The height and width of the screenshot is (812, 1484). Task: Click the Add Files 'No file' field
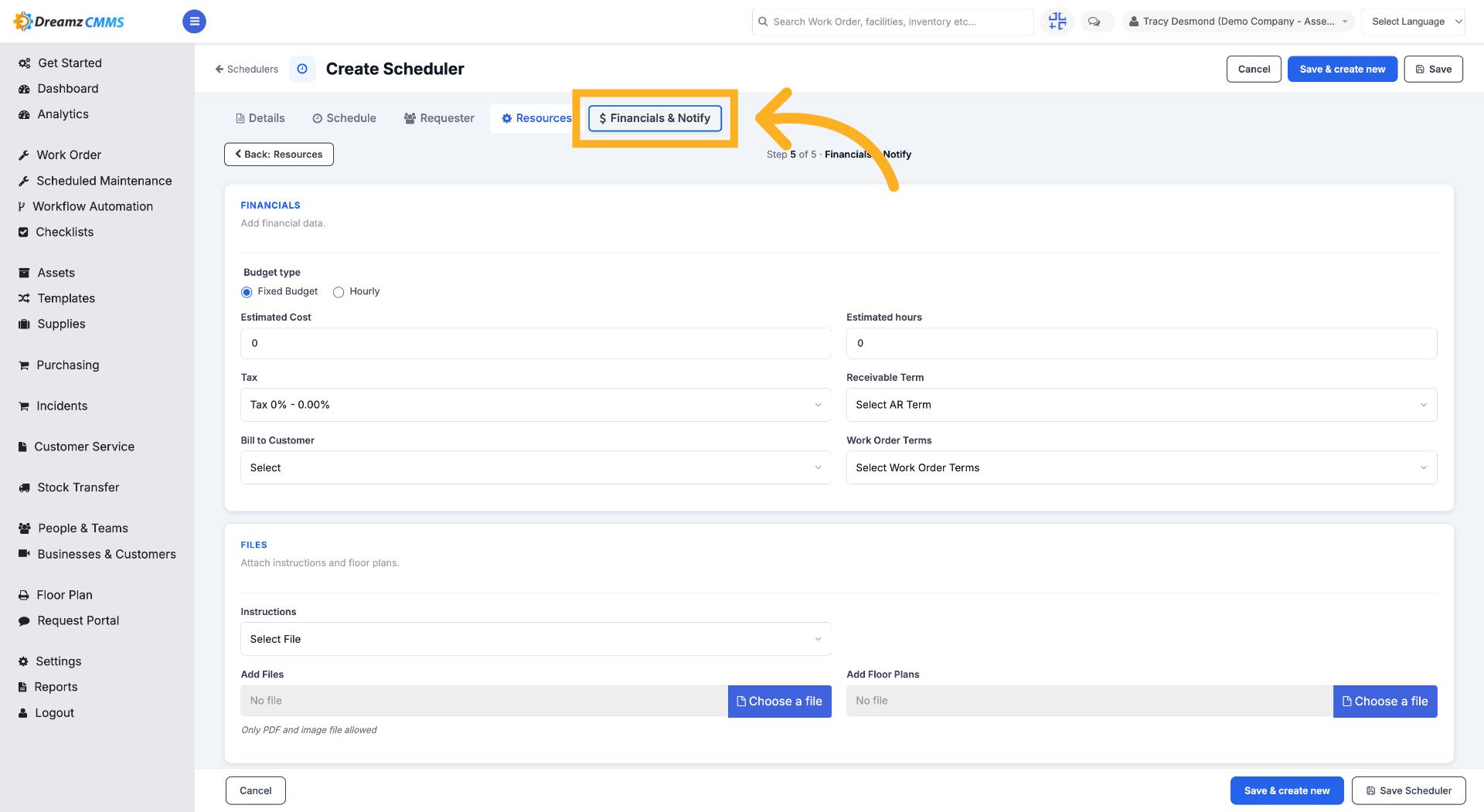(x=485, y=702)
